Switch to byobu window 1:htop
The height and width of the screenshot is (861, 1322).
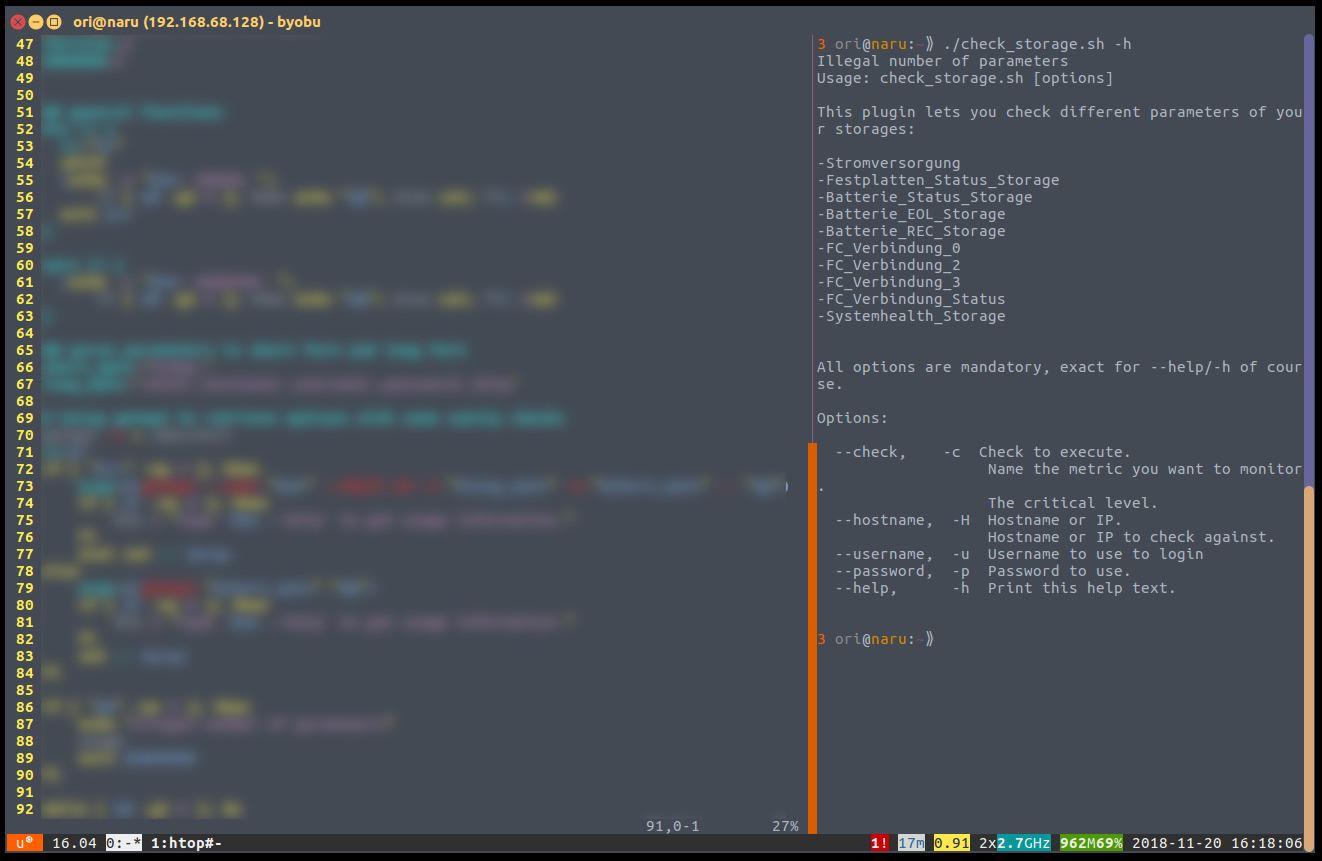[186, 843]
